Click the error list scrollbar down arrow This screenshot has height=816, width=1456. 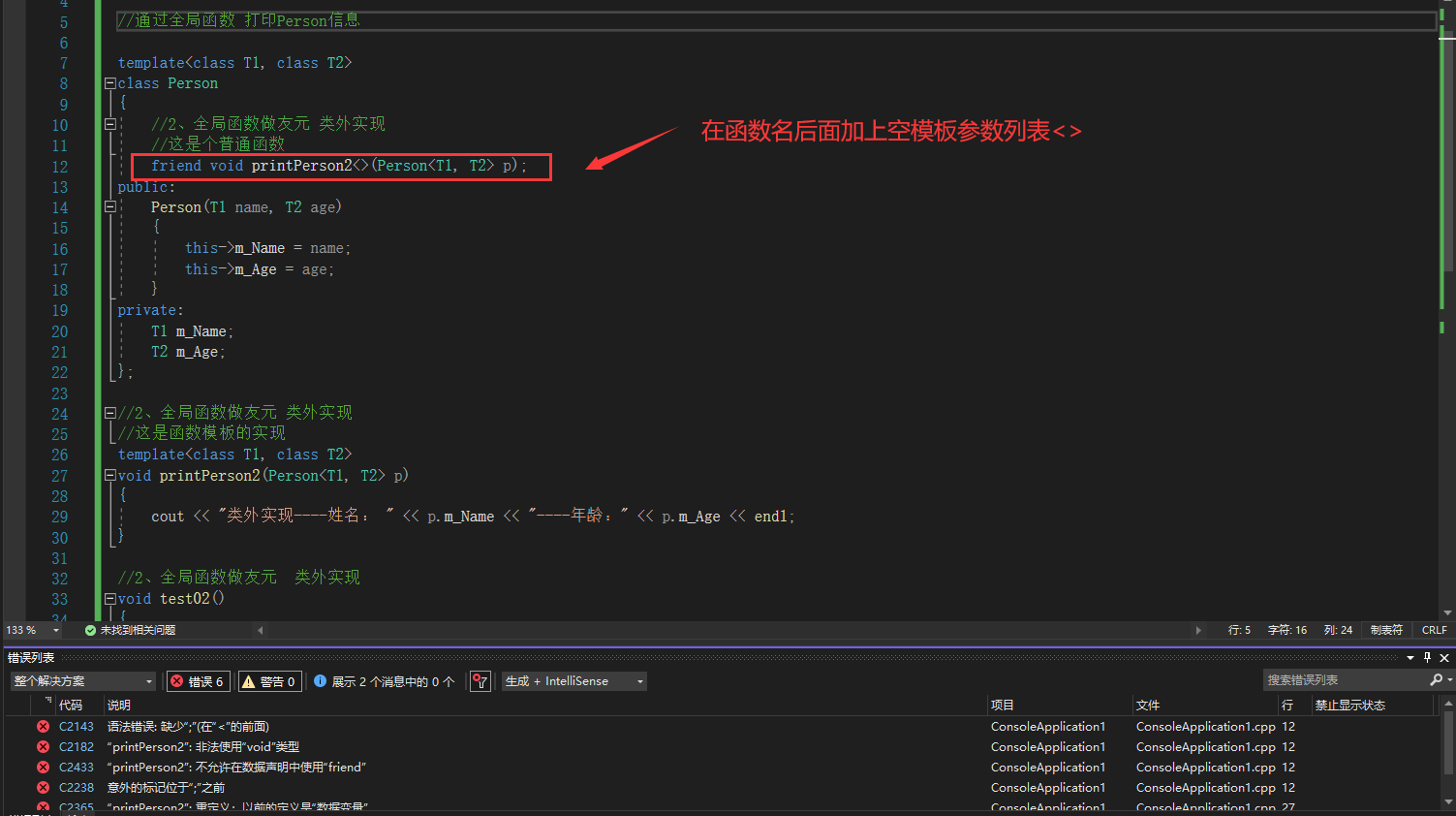(1448, 801)
